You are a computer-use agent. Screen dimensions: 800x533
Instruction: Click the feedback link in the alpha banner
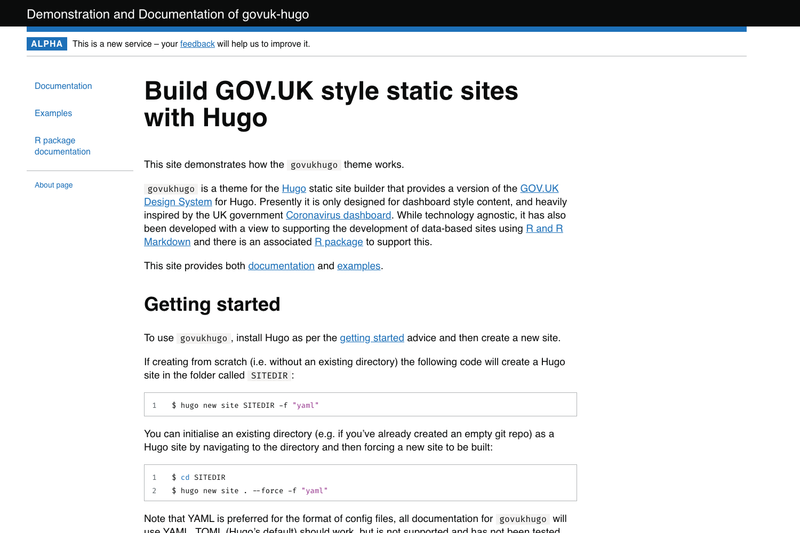coord(197,44)
